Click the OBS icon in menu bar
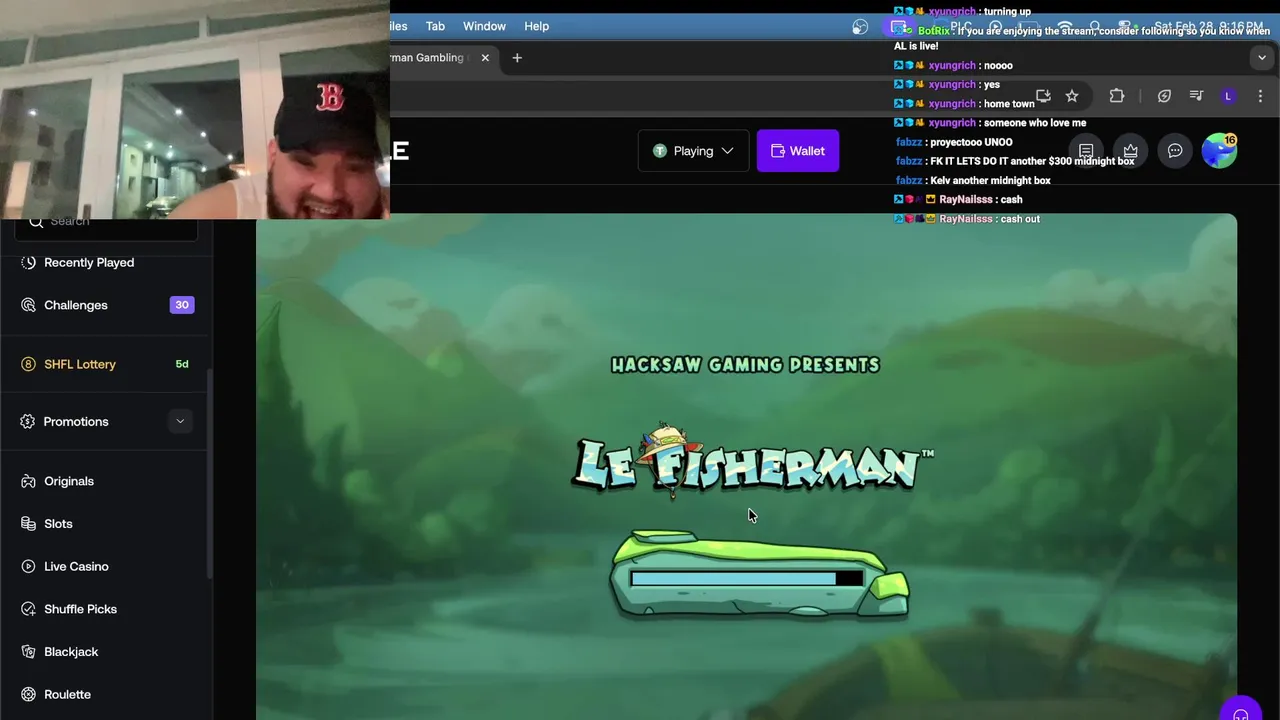 [860, 27]
